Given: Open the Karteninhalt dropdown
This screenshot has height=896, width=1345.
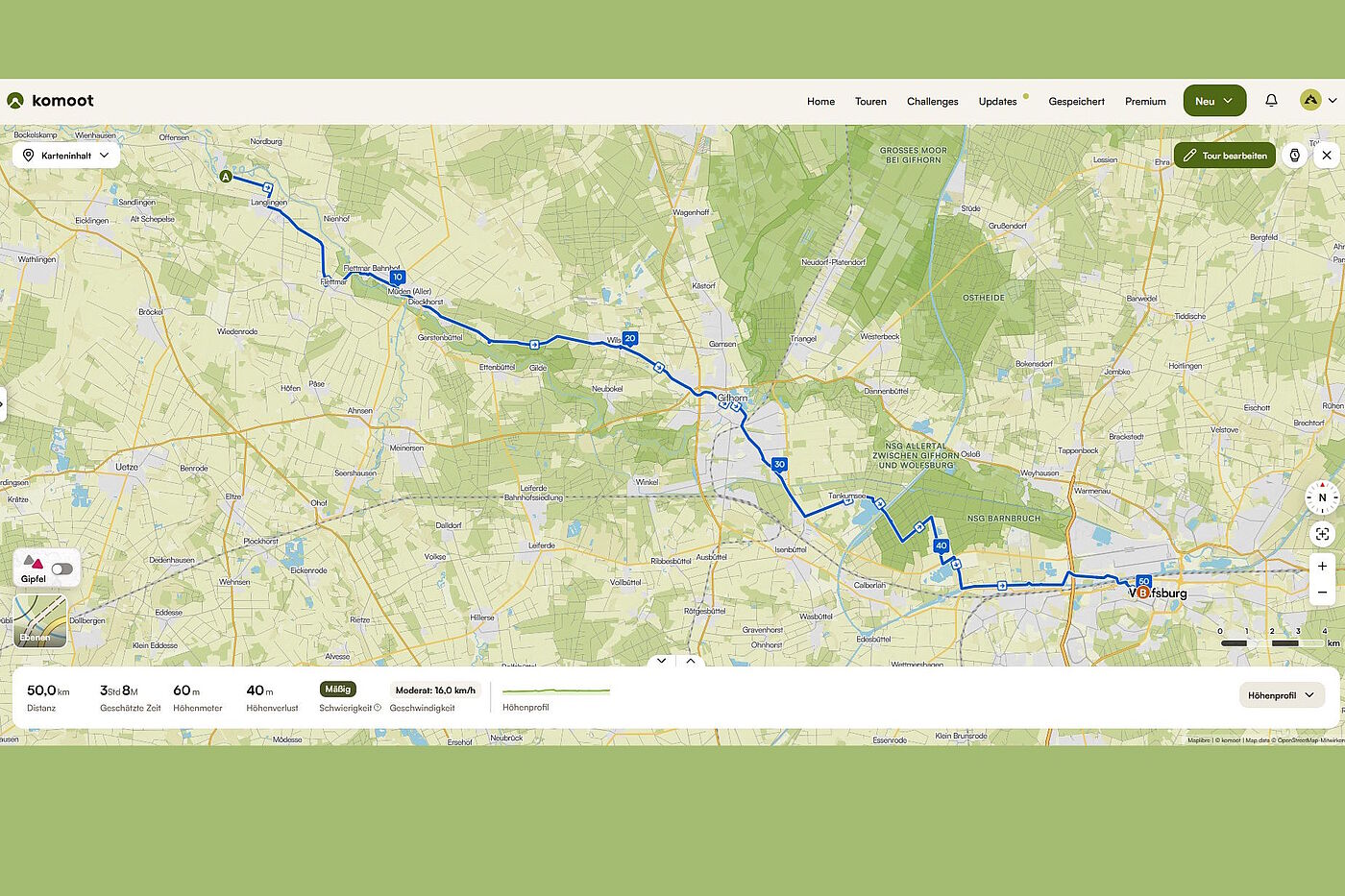Looking at the screenshot, I should point(66,156).
